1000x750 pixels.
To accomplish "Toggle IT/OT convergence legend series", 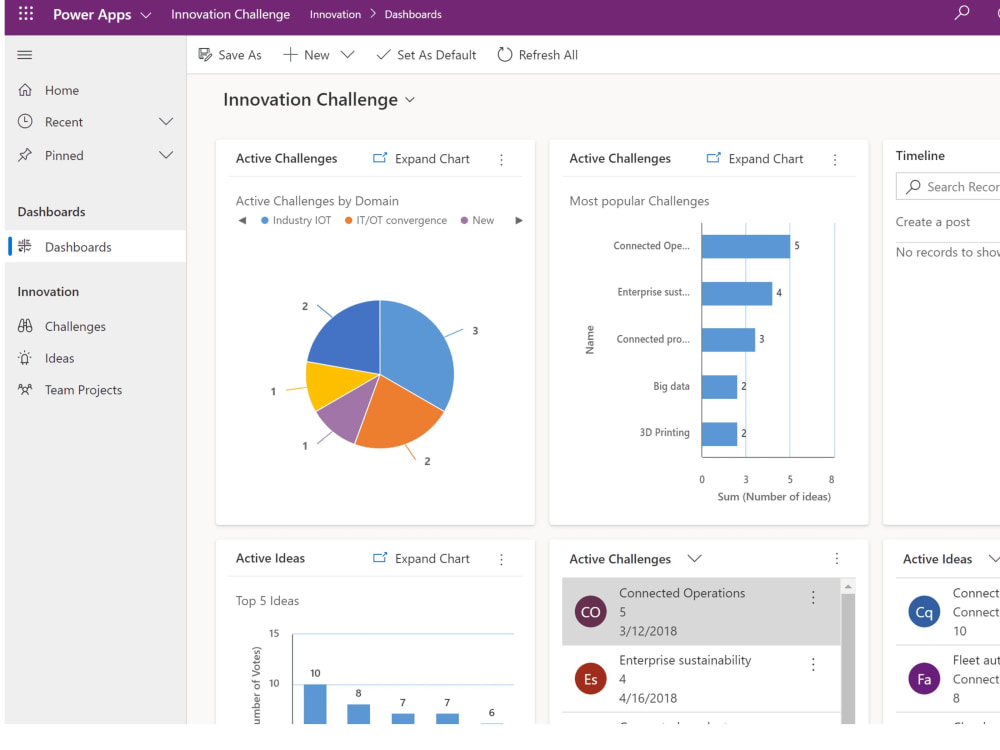I will tap(395, 220).
